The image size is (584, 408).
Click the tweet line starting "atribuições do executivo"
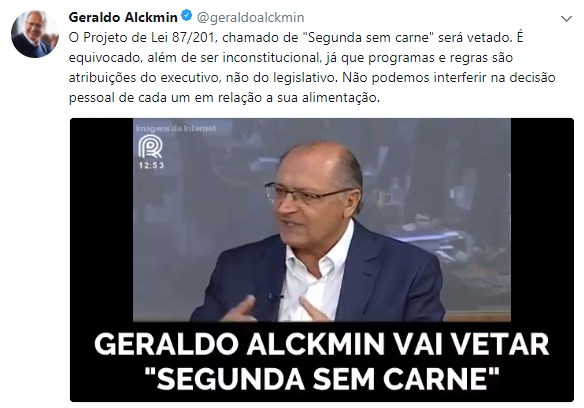coord(312,78)
